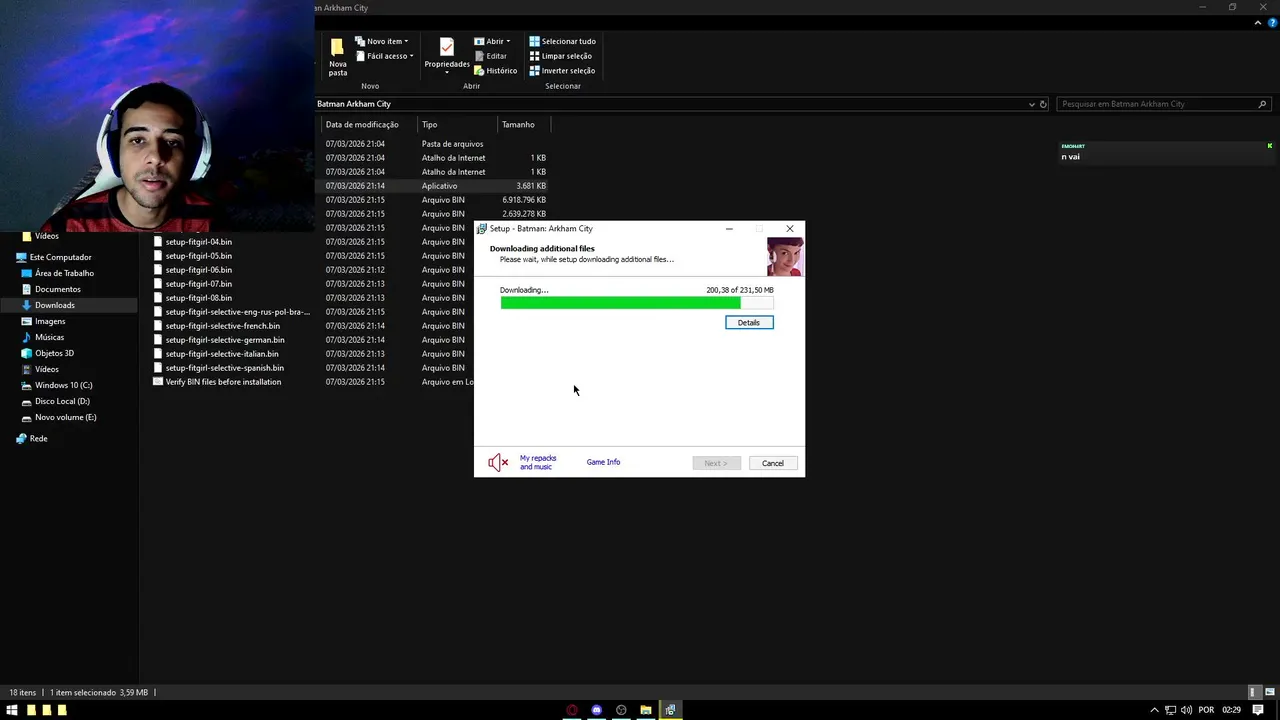Click the green download progress bar
Image resolution: width=1280 pixels, height=720 pixels.
(x=637, y=303)
